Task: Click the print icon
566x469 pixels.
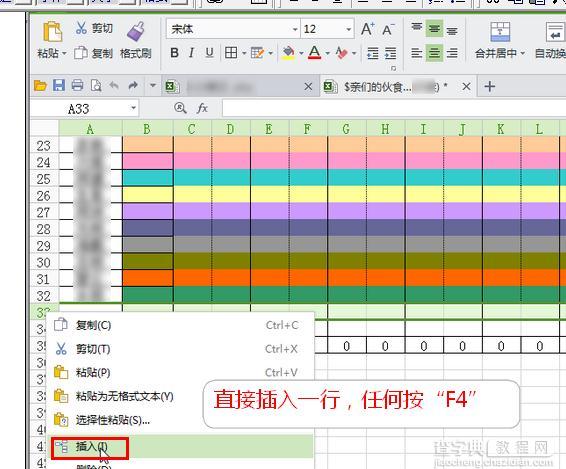Action: (77, 86)
